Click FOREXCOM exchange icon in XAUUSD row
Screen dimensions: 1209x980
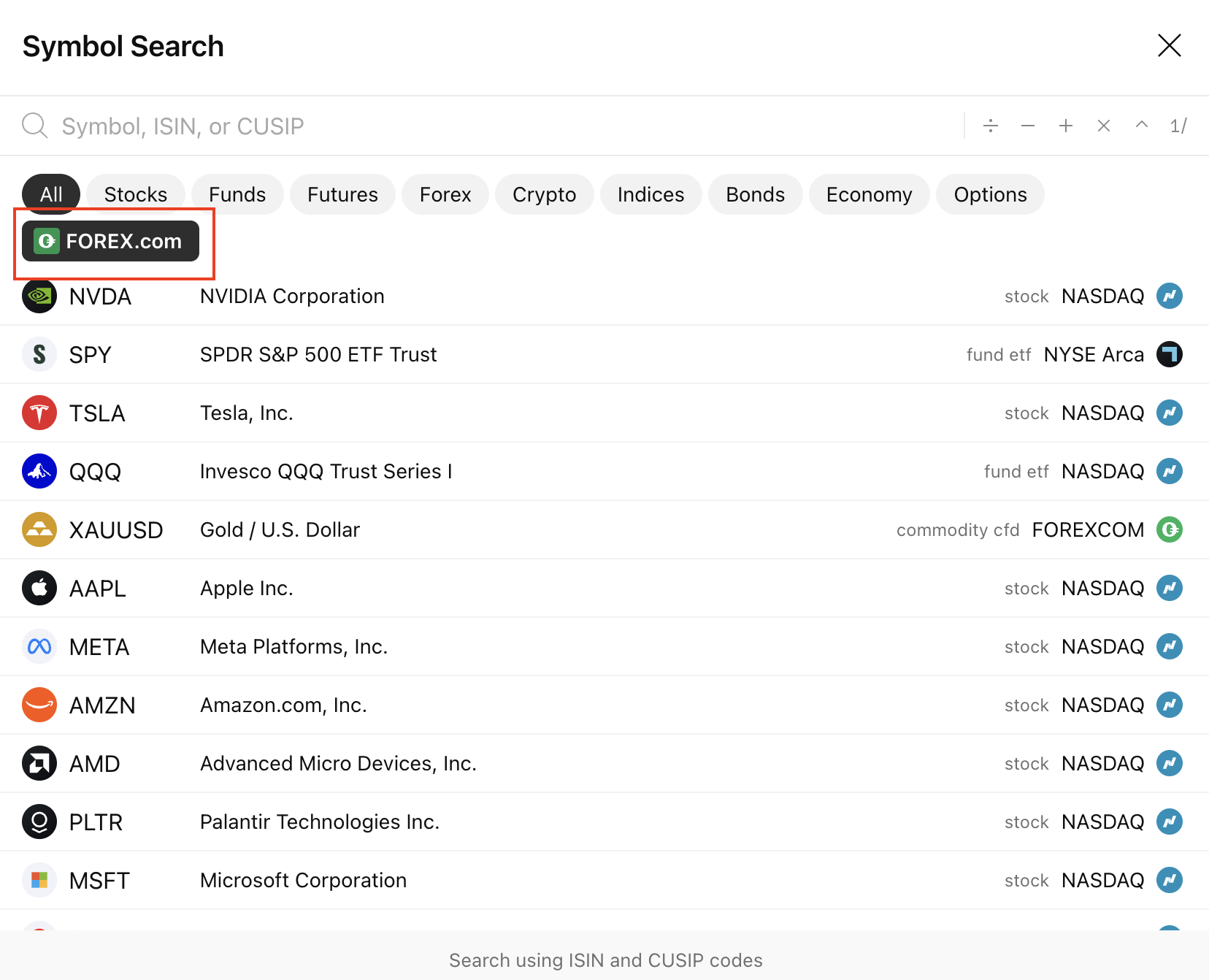pos(1170,529)
